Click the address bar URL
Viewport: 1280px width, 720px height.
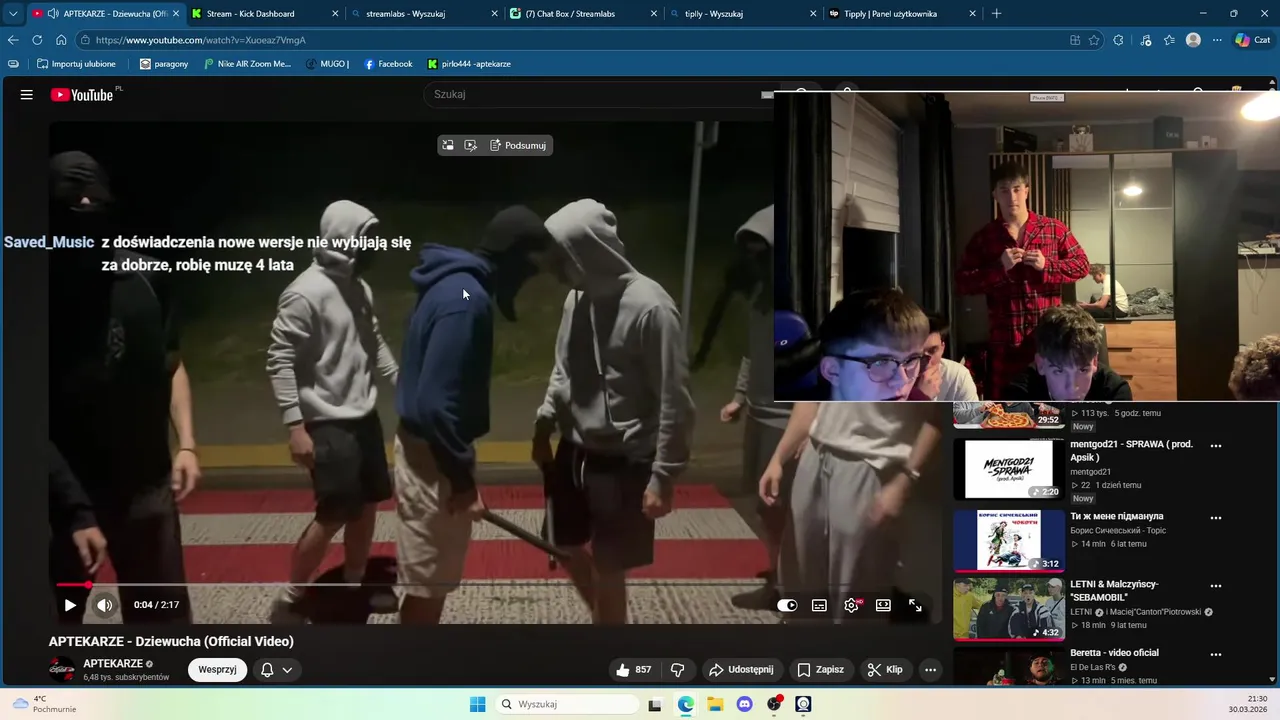click(x=201, y=40)
